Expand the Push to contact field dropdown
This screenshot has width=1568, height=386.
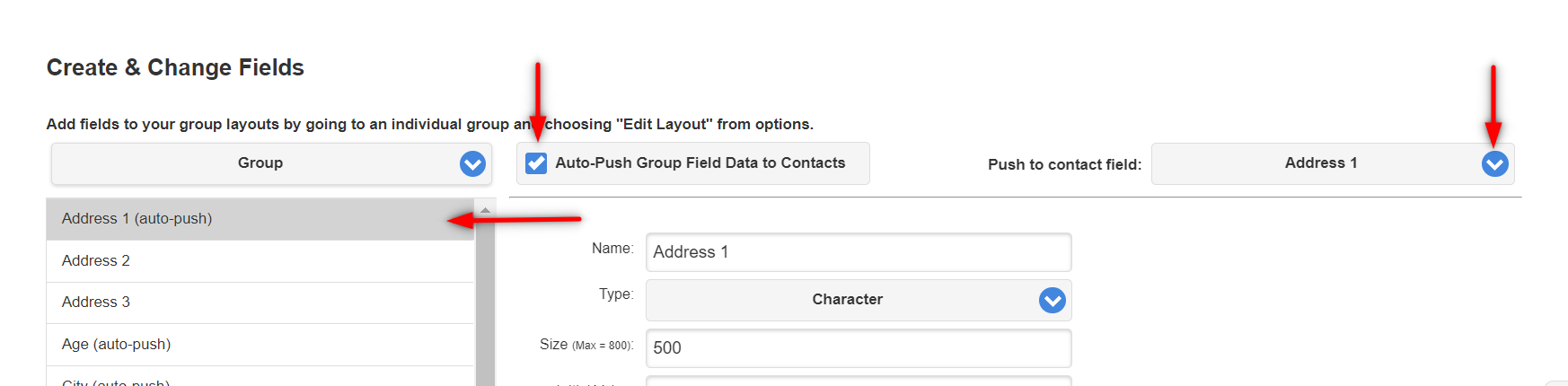(1333, 164)
